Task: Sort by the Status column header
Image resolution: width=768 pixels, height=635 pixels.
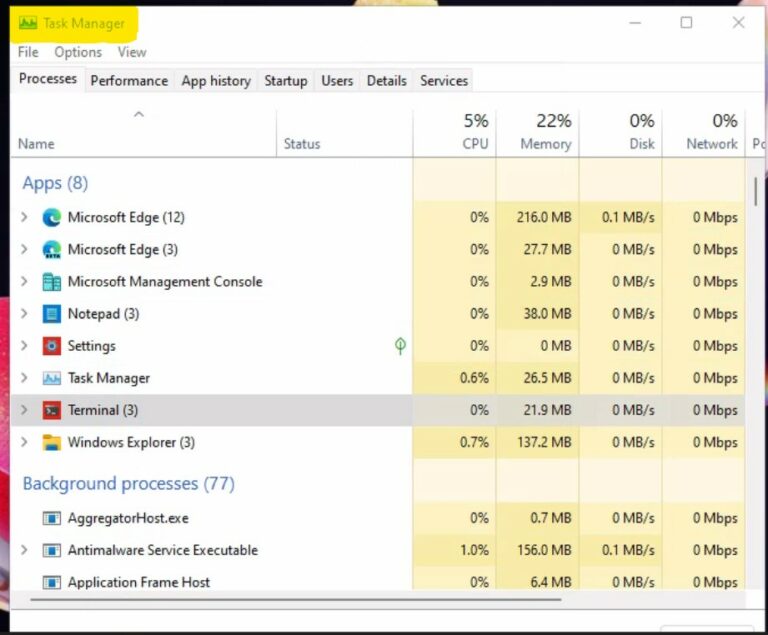Action: coord(344,133)
